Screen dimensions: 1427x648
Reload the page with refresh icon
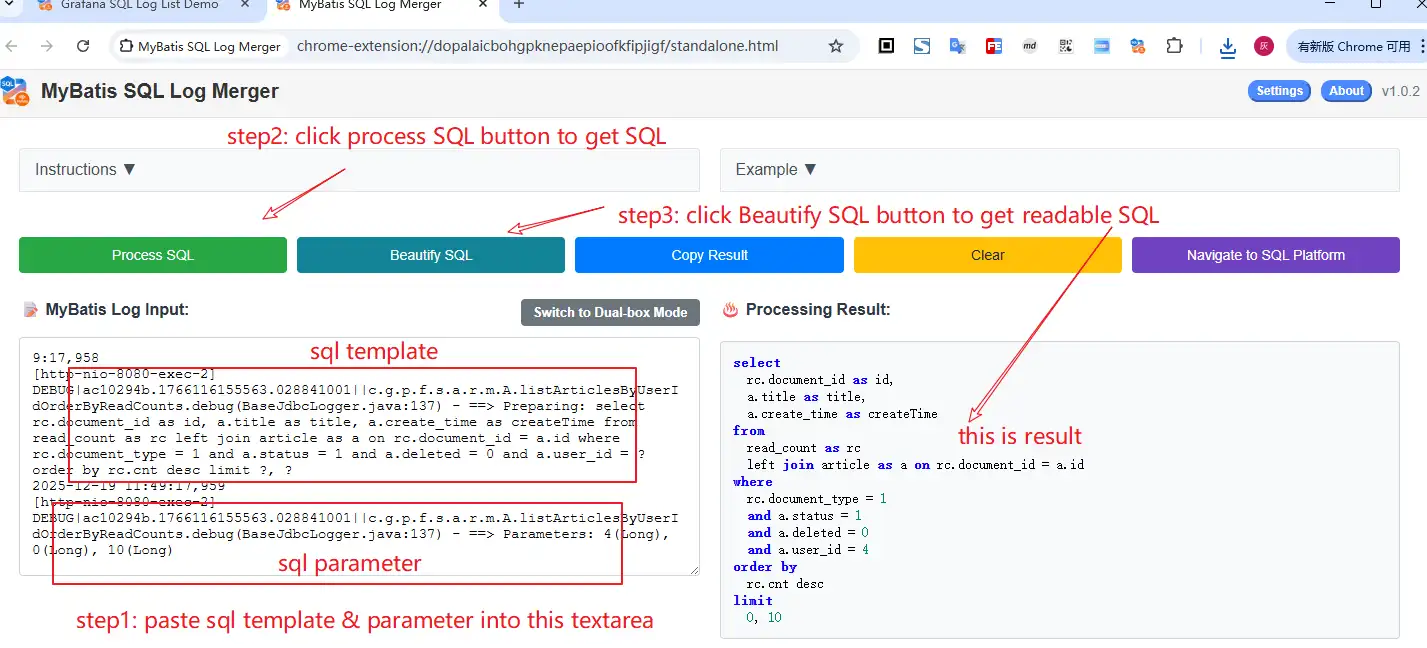pyautogui.click(x=83, y=46)
